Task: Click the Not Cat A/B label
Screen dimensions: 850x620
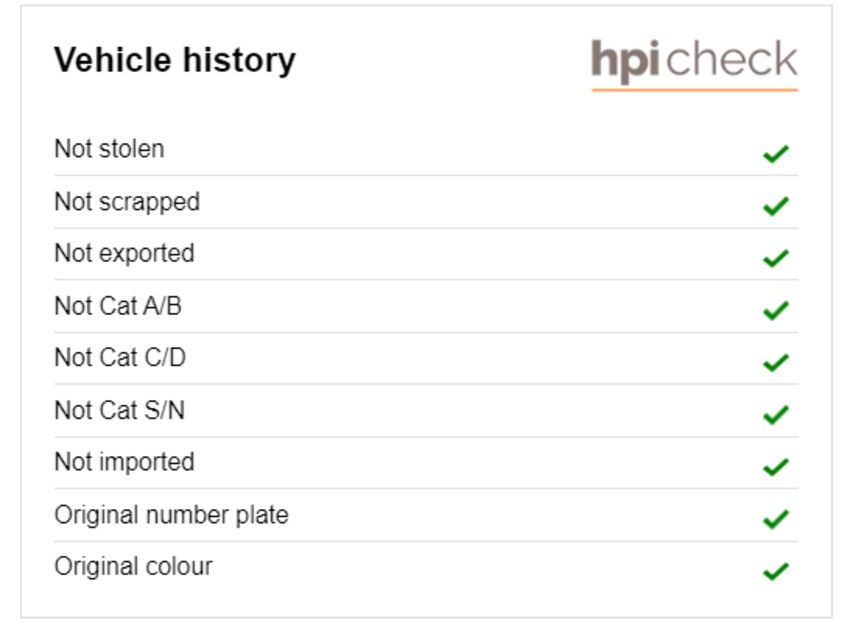Action: point(118,306)
